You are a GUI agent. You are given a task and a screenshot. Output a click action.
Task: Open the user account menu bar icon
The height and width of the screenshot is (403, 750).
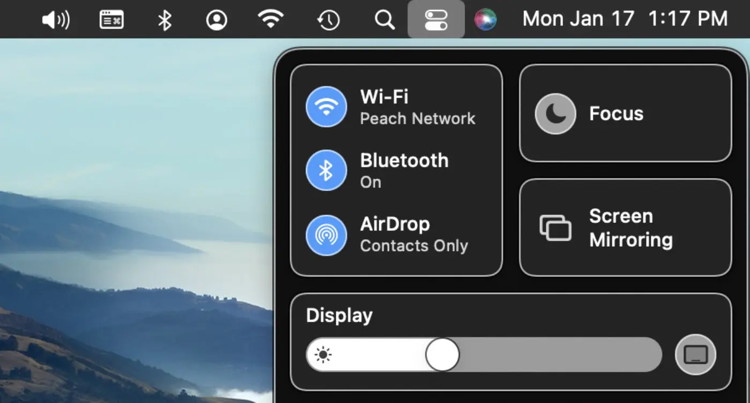pyautogui.click(x=217, y=20)
